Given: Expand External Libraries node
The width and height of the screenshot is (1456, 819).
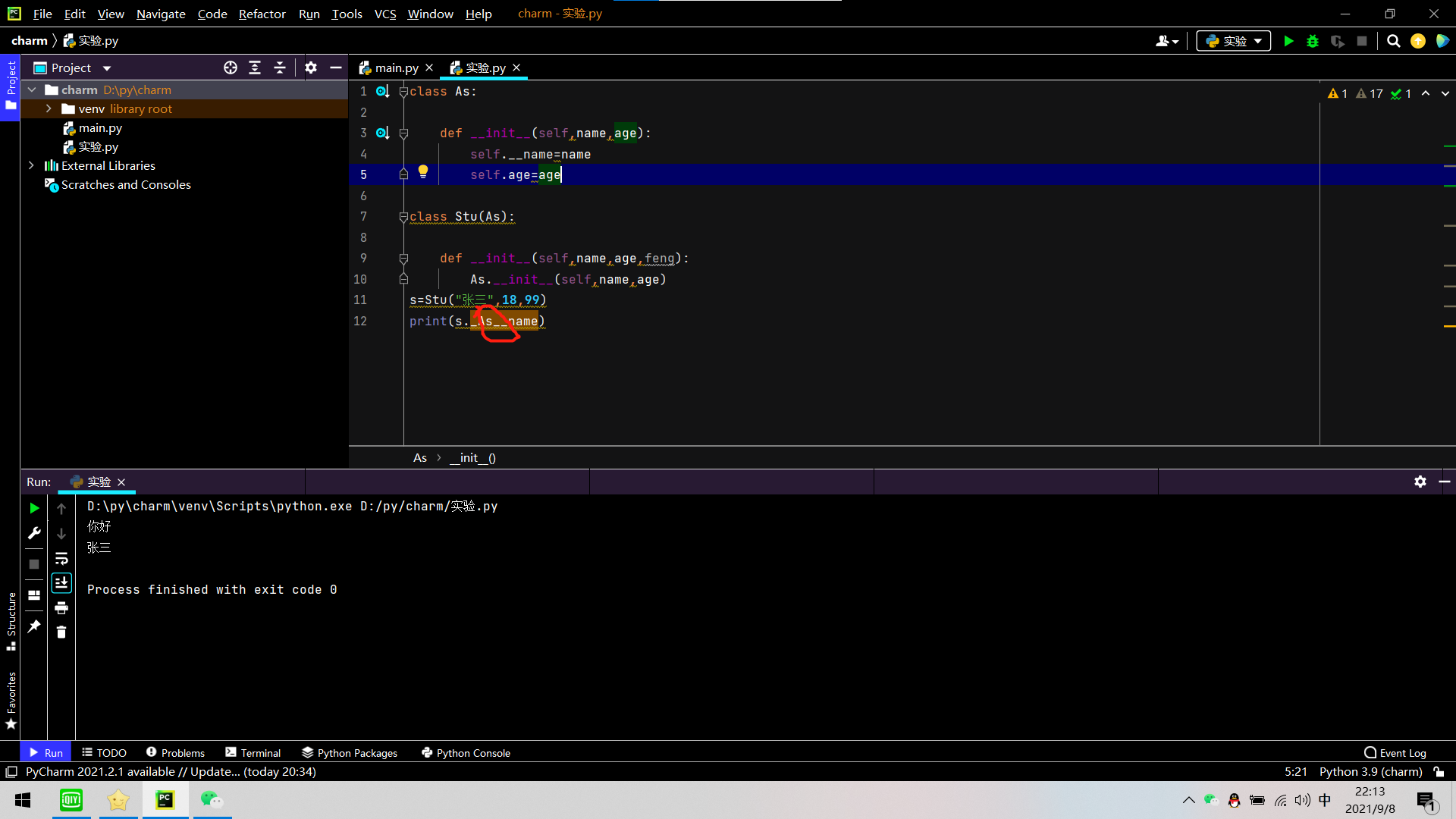Looking at the screenshot, I should 31,165.
